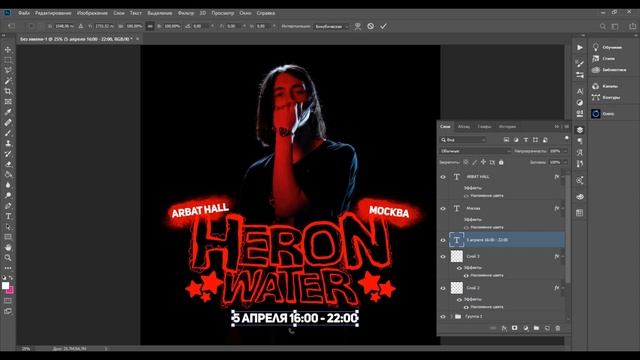The width and height of the screenshot is (640, 360).
Task: Click the pink background color swatch
Action: (10, 290)
